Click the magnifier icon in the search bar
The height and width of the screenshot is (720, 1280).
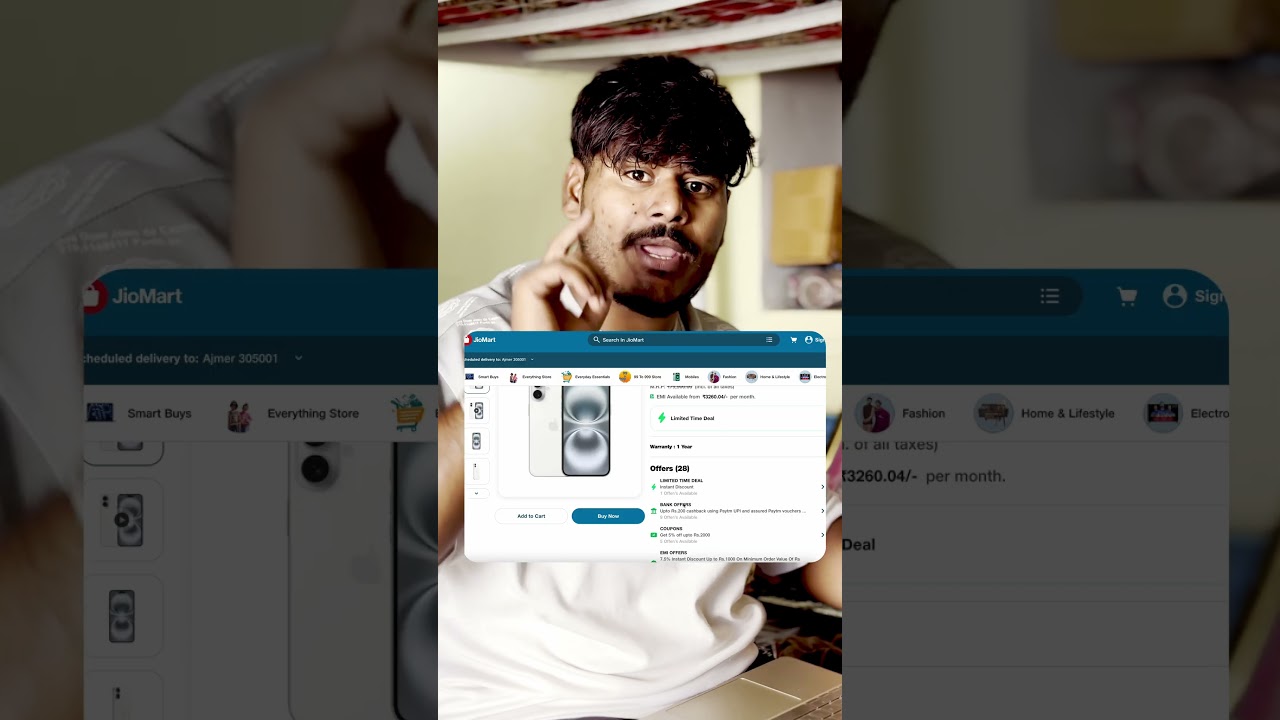[597, 340]
